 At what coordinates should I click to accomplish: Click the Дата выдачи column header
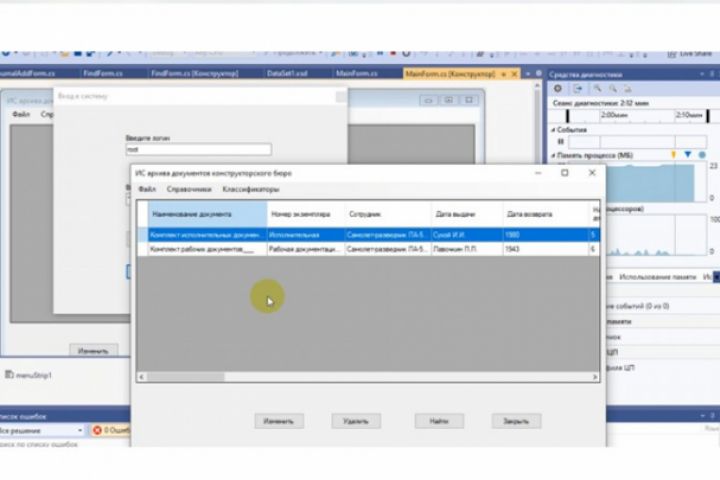pos(467,214)
